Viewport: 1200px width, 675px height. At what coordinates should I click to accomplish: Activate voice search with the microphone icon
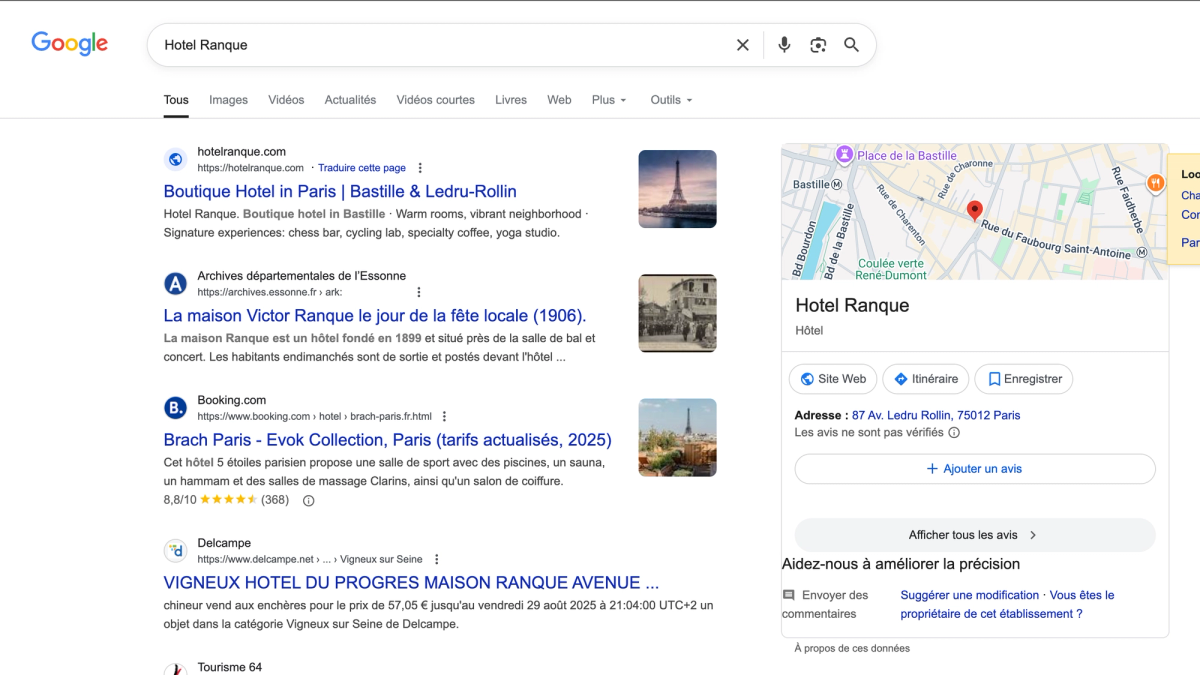click(784, 44)
